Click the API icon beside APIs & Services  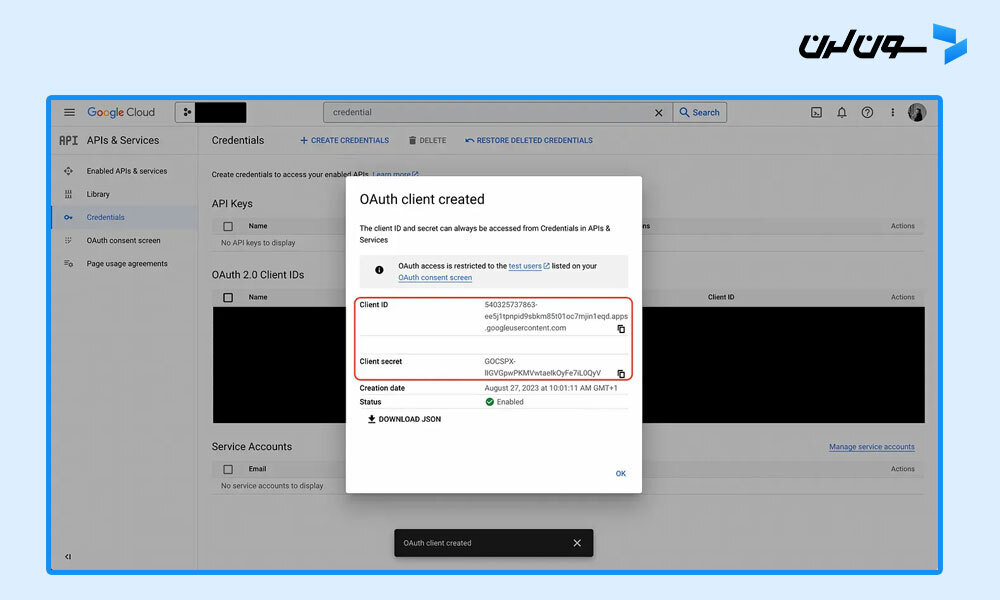(68, 140)
